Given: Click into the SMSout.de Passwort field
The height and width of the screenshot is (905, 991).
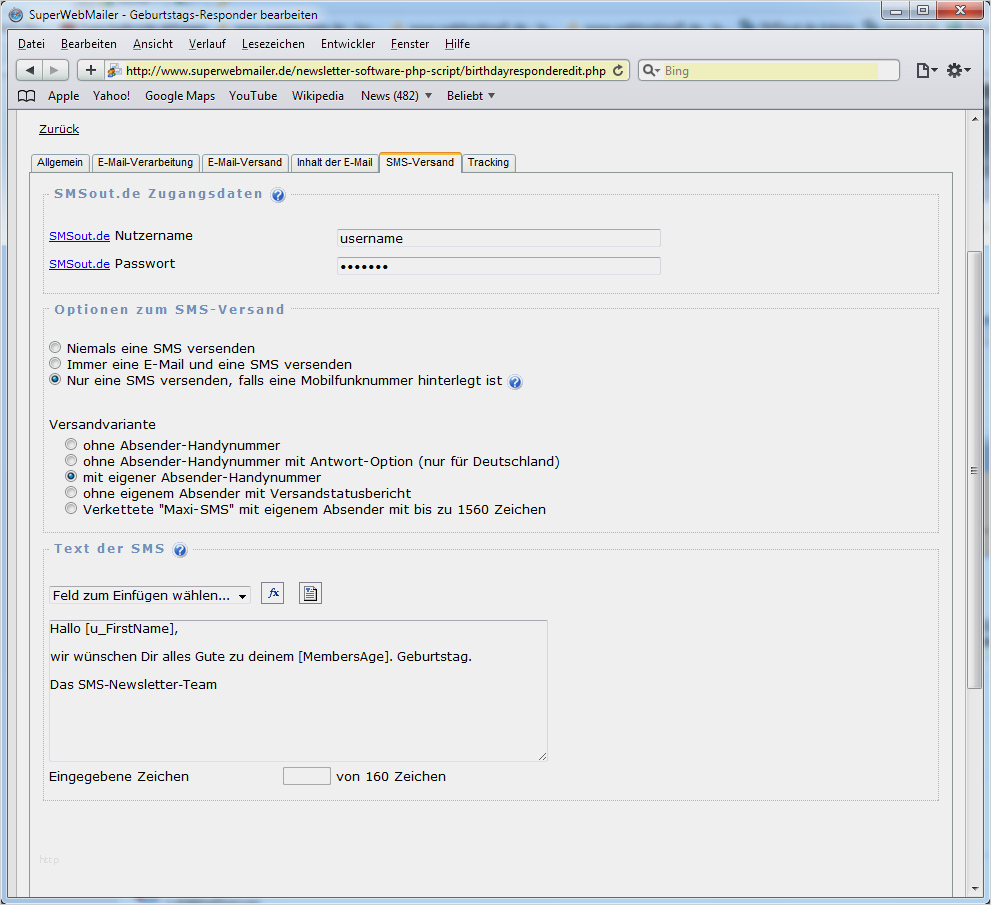Looking at the screenshot, I should coord(499,266).
